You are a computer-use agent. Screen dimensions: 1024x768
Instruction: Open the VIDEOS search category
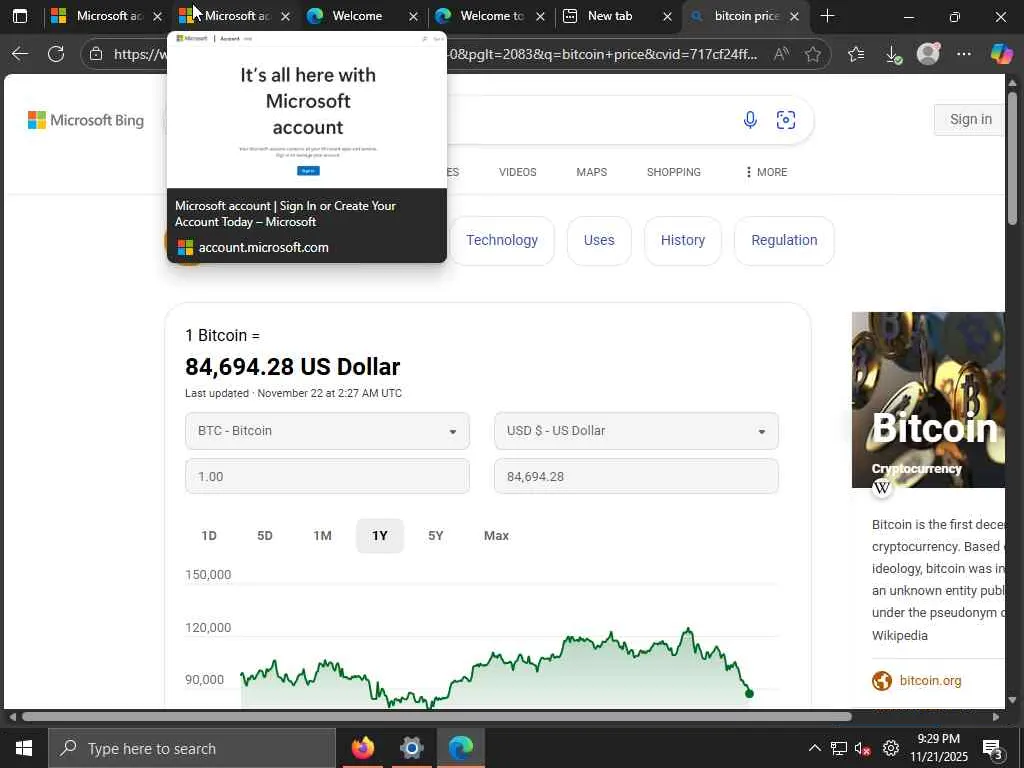pyautogui.click(x=517, y=172)
